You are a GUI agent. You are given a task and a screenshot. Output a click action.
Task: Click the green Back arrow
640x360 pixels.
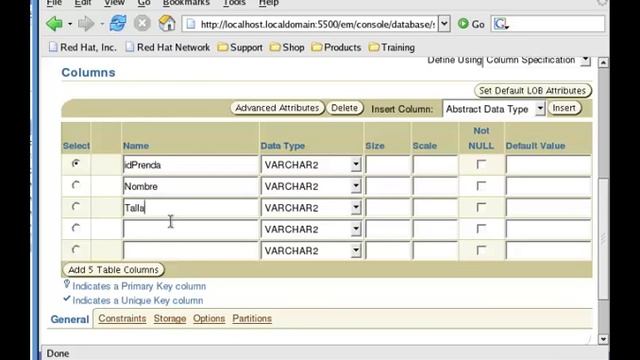pos(54,24)
